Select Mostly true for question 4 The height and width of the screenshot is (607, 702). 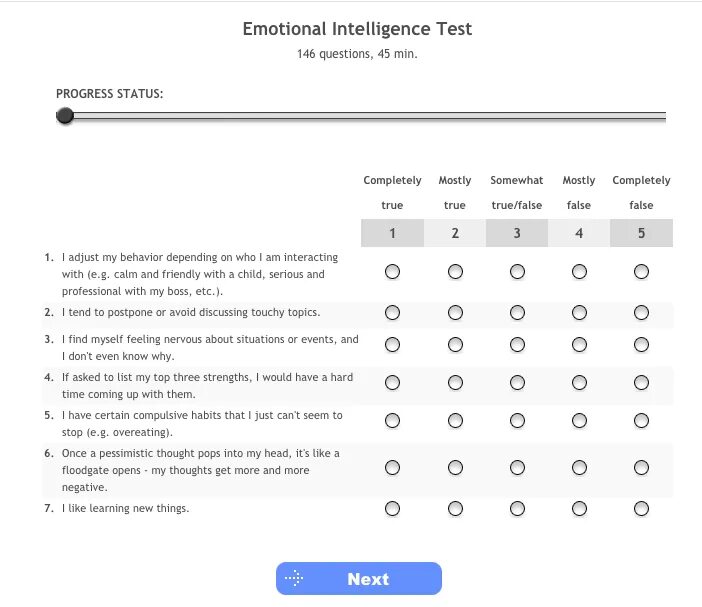tap(455, 383)
